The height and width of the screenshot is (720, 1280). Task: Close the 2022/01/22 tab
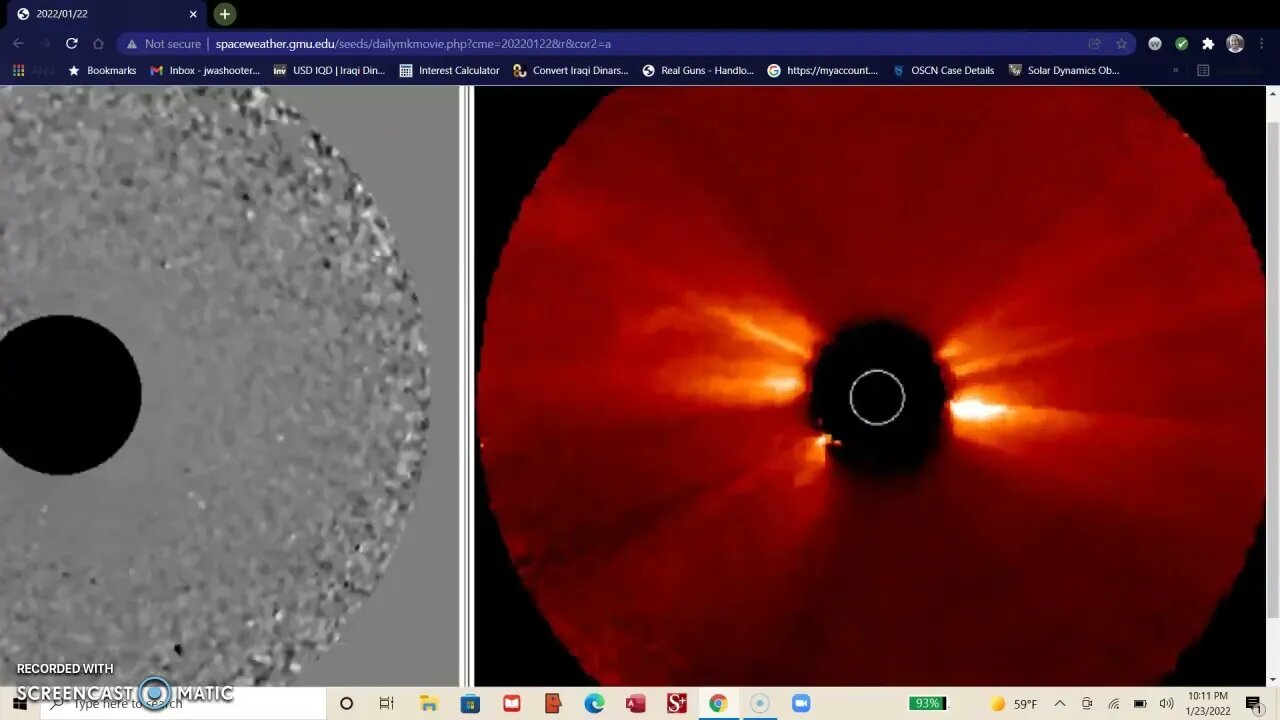pos(193,14)
